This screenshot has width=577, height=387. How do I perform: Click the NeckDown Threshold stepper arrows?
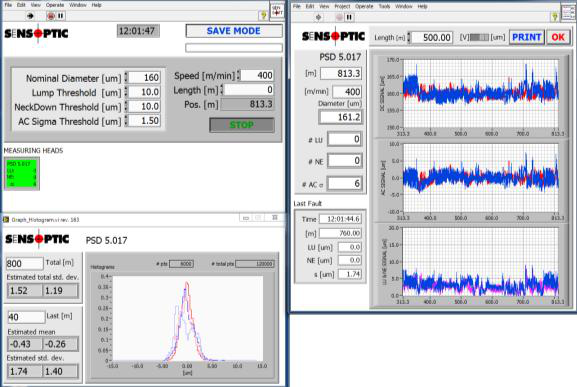[x=126, y=106]
